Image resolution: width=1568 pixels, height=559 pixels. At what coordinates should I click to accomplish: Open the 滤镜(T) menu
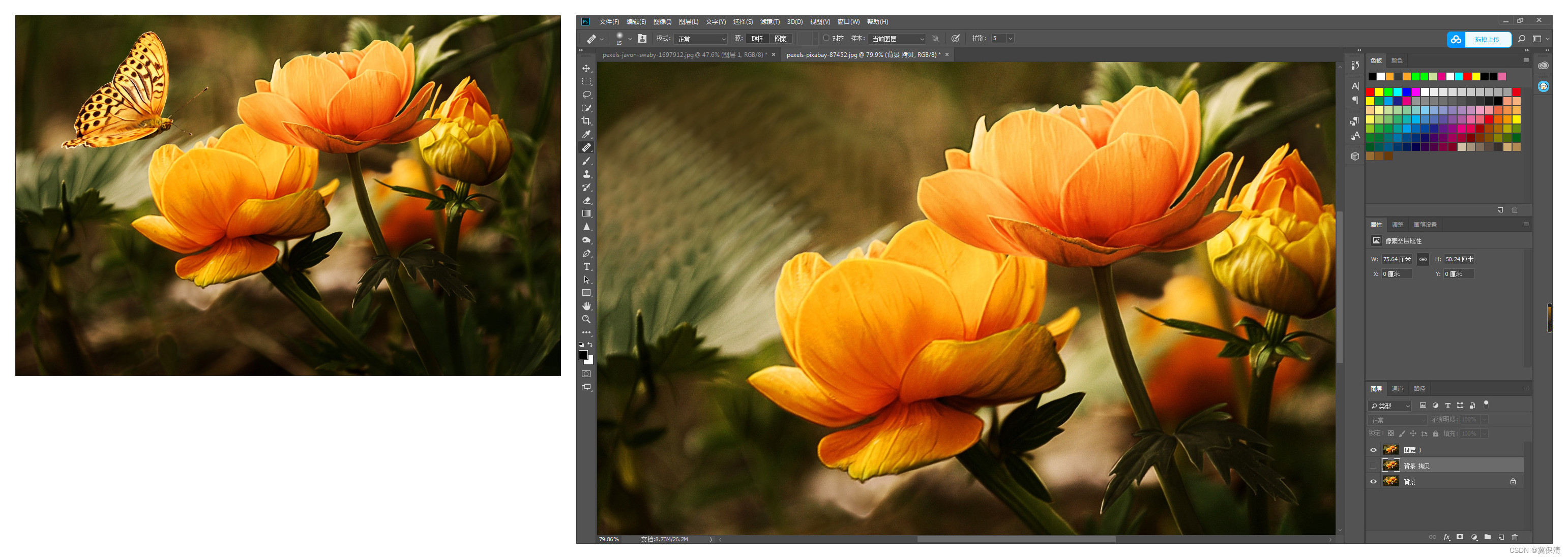coord(770,22)
